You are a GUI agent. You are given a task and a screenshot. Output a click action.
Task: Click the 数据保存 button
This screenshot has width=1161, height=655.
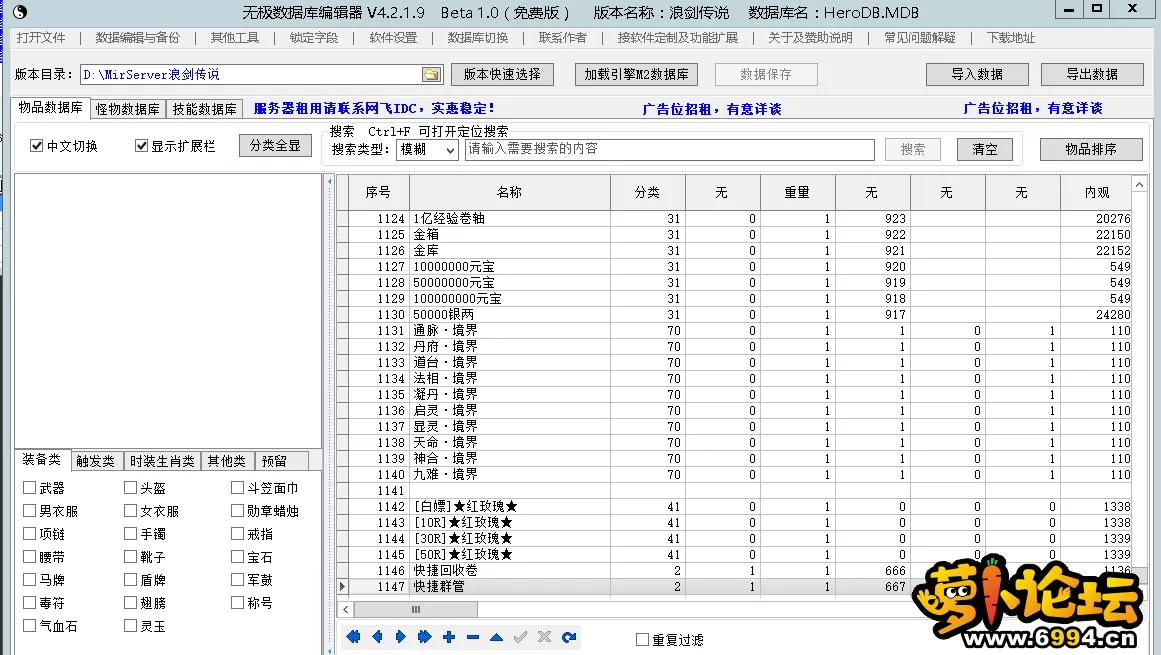pyautogui.click(x=766, y=74)
